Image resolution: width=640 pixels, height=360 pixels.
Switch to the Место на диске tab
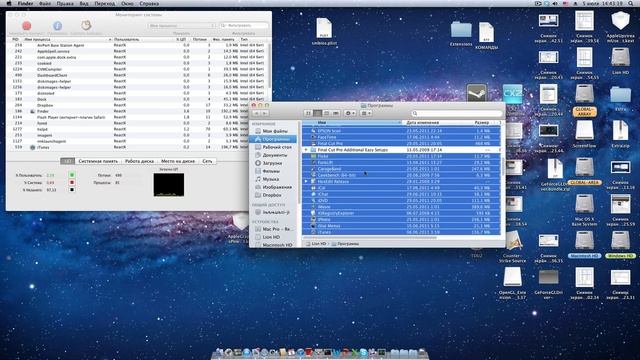pos(178,161)
